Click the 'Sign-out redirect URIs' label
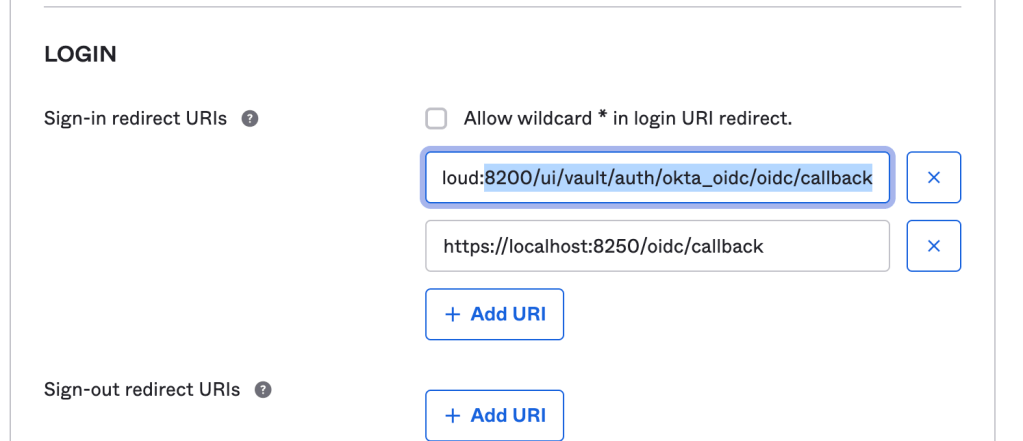The height and width of the screenshot is (441, 1023). [x=142, y=389]
